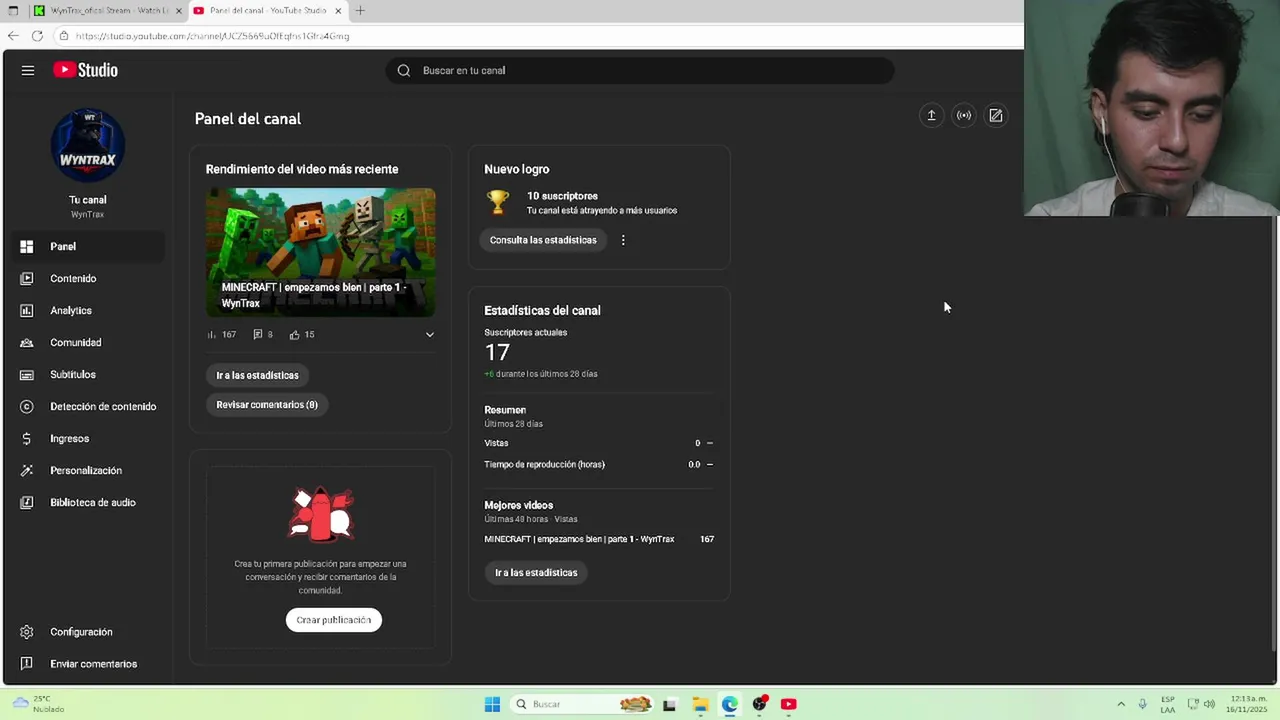Click the views bar-chart icon showing 167
Viewport: 1280px width, 720px height.
(x=212, y=335)
